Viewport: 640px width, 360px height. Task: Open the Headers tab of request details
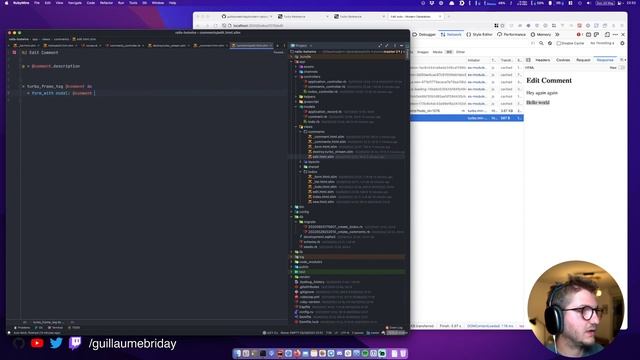click(542, 60)
